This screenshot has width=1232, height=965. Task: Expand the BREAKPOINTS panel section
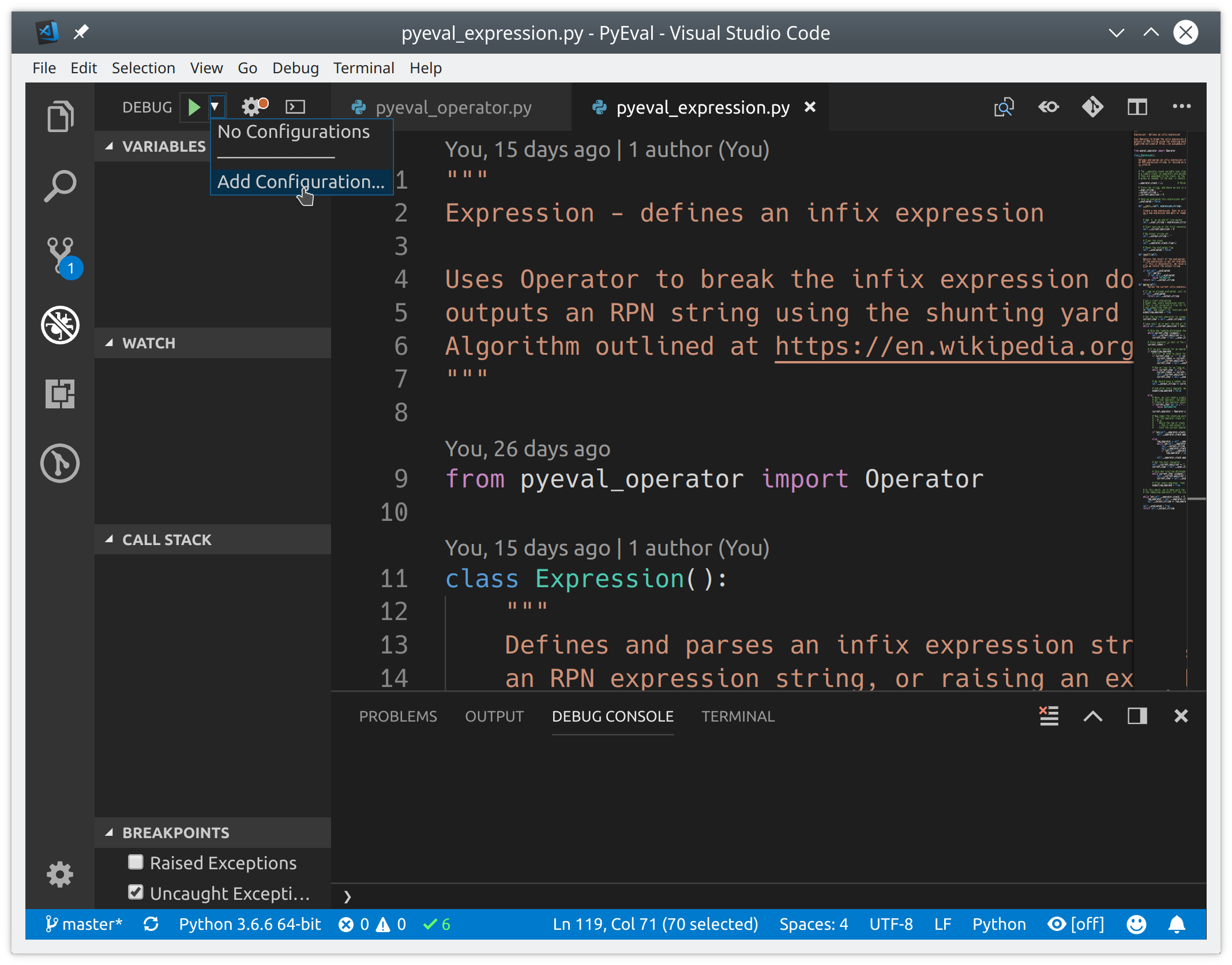click(108, 830)
